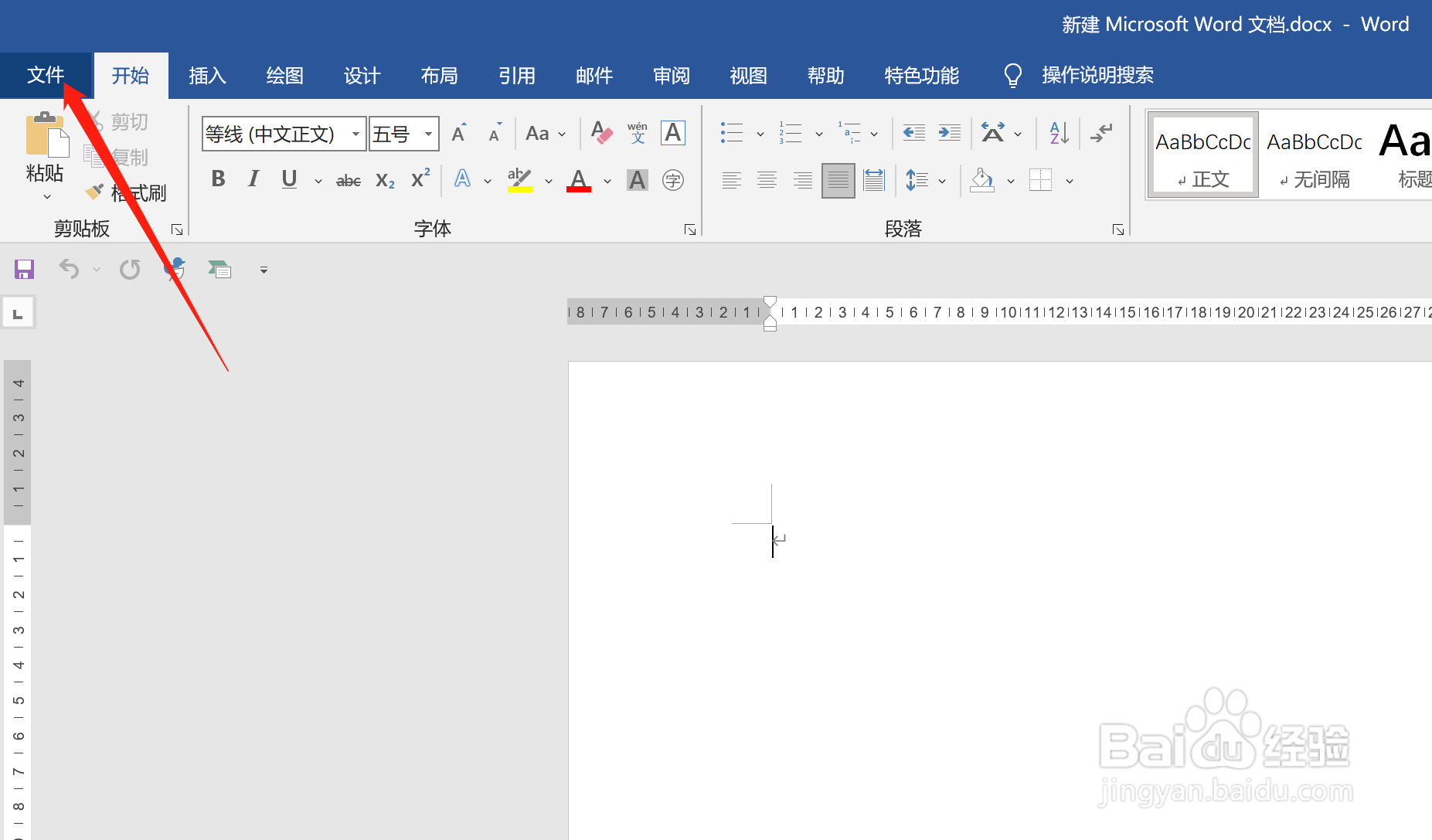Apply a numbered list
1432x840 pixels.
pyautogui.click(x=791, y=133)
